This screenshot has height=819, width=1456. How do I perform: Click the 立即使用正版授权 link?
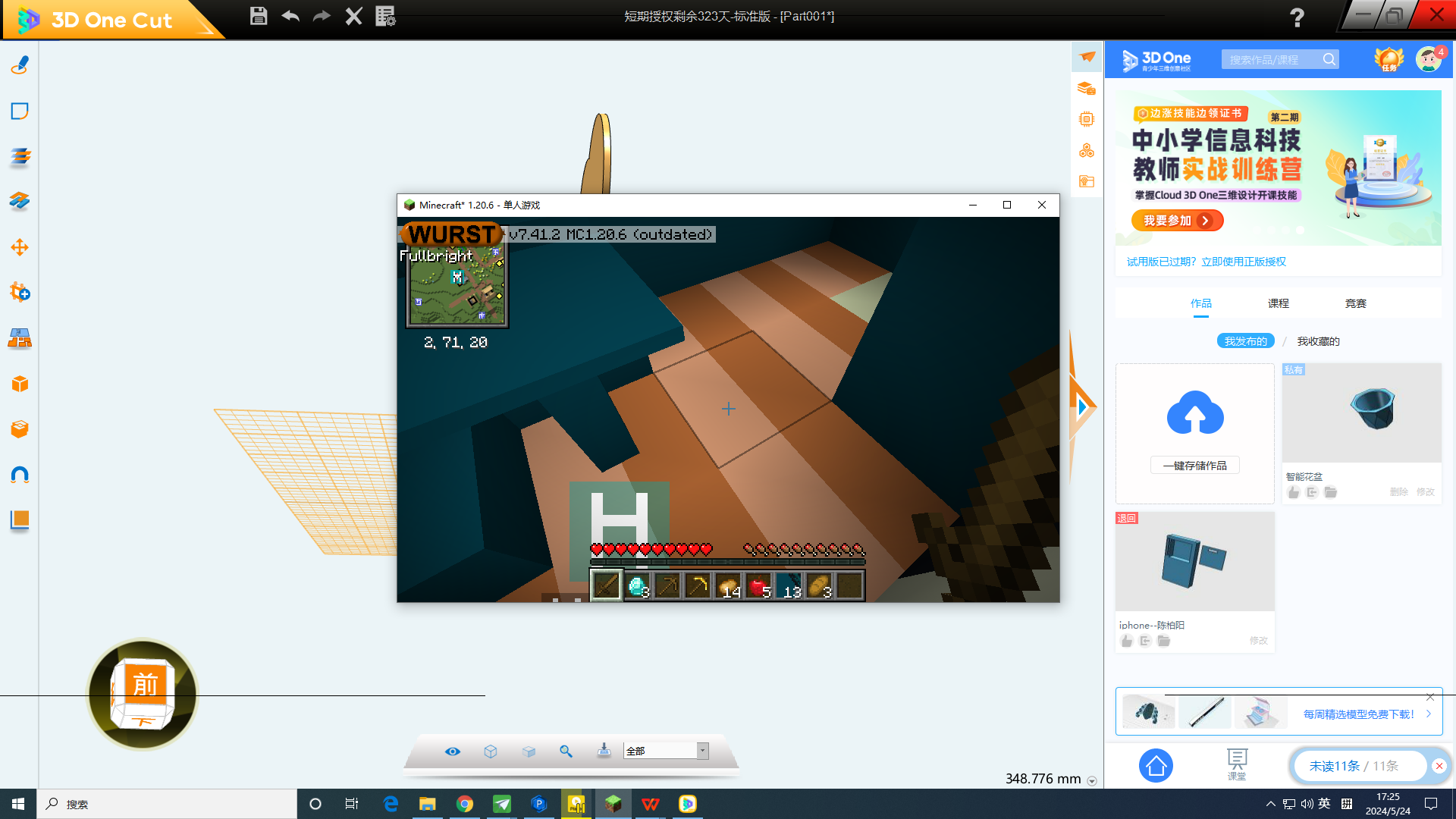pos(1244,262)
